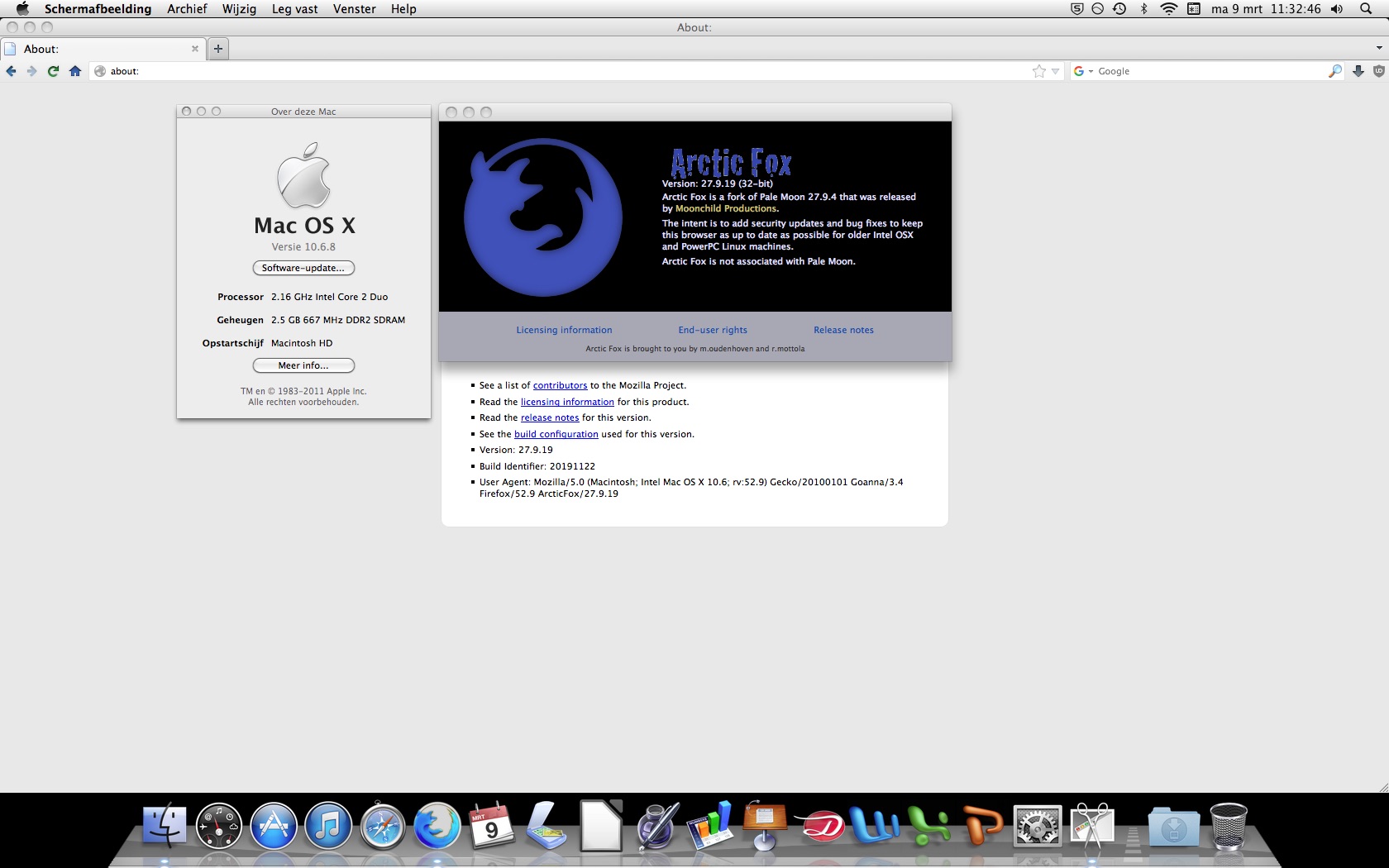Launch Microsoft Excel icon in the Dock
This screenshot has height=868, width=1389.
point(928,826)
